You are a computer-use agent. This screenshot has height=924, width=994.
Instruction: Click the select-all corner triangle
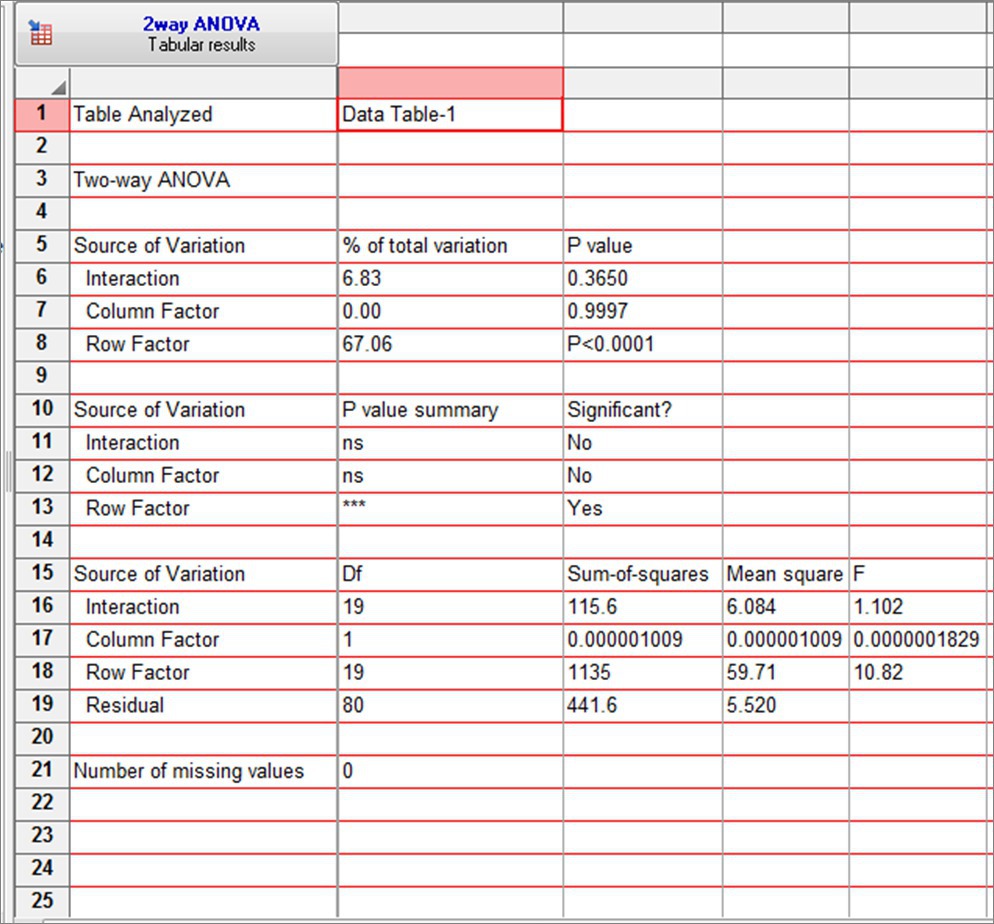[58, 89]
